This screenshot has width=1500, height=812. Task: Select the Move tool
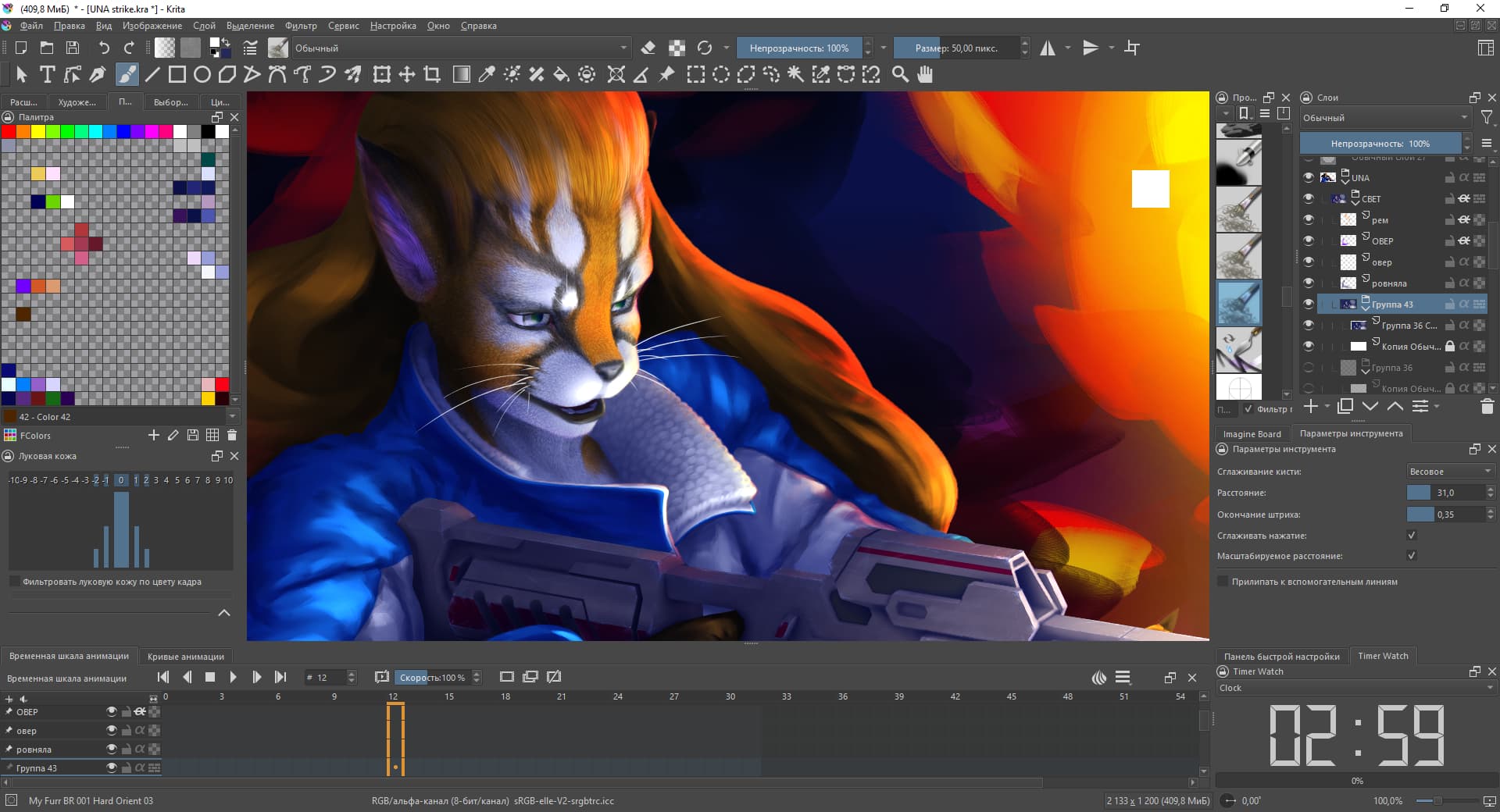(x=407, y=74)
